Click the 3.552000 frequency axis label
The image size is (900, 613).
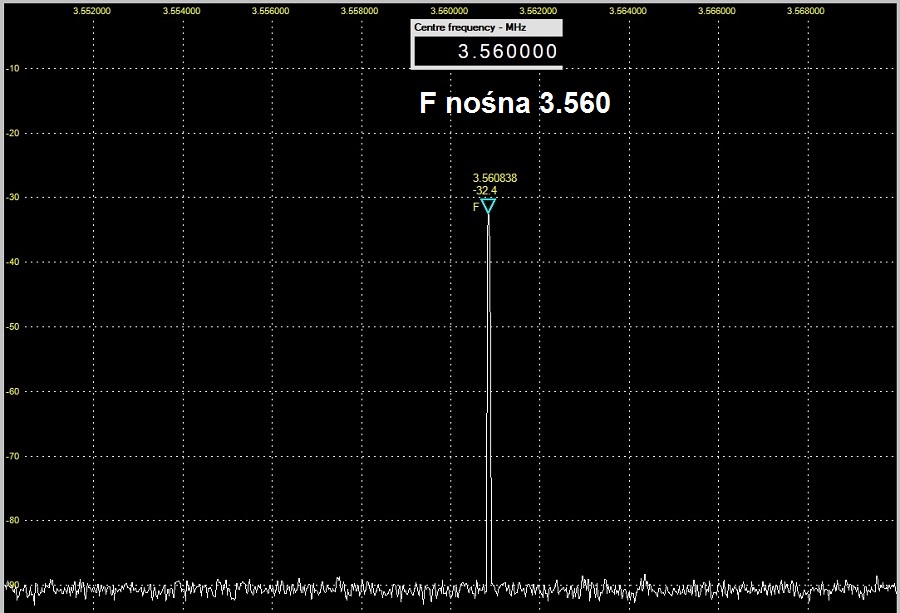93,11
